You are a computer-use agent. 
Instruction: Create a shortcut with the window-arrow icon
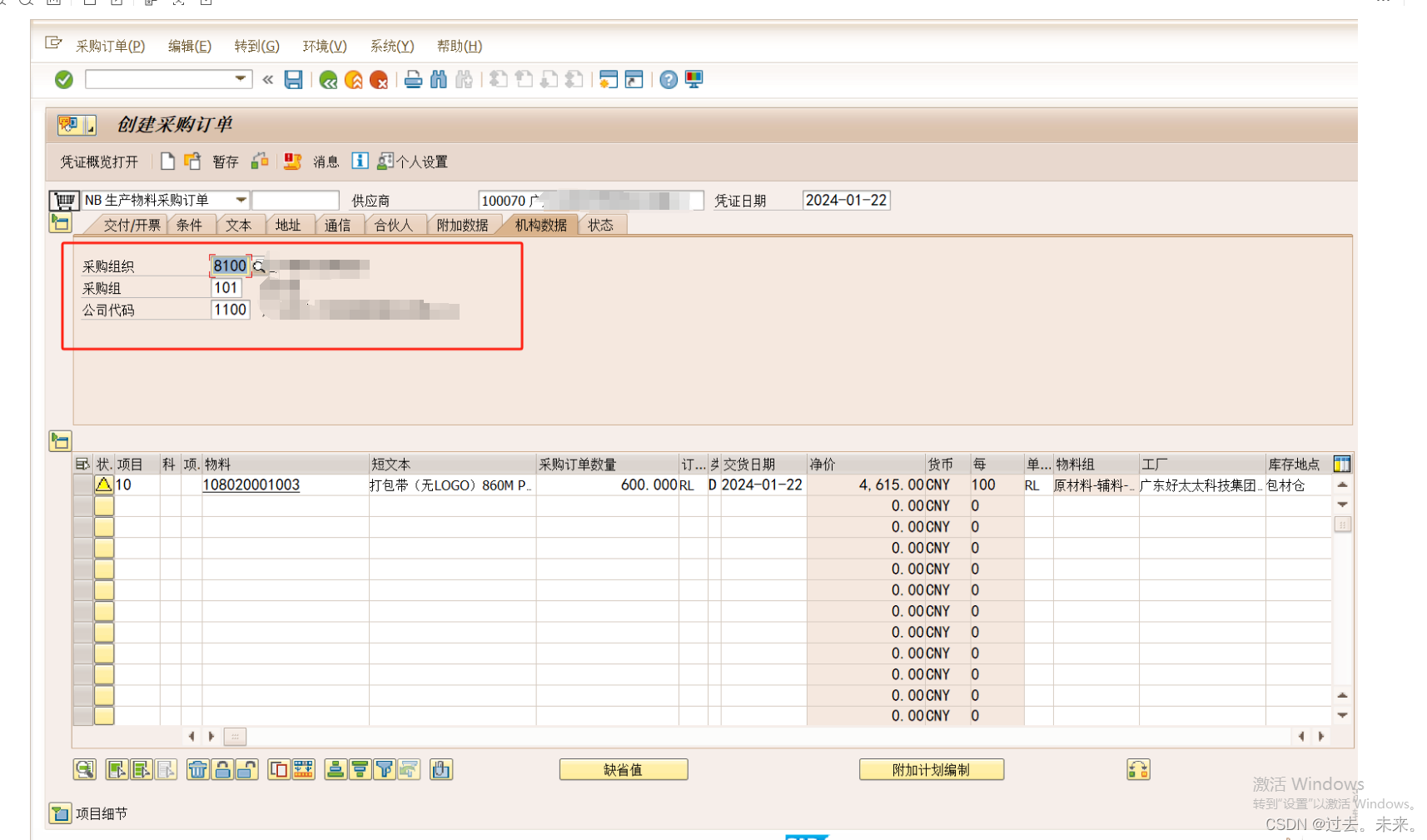click(x=634, y=80)
